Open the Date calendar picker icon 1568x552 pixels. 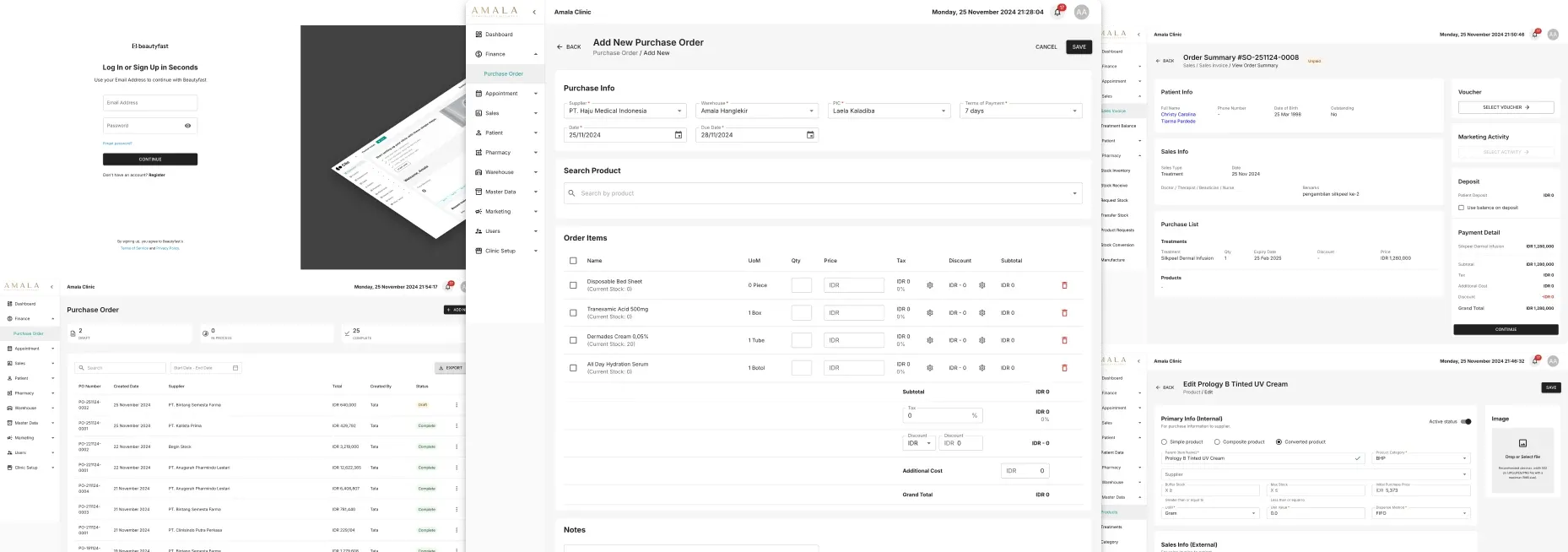click(679, 135)
